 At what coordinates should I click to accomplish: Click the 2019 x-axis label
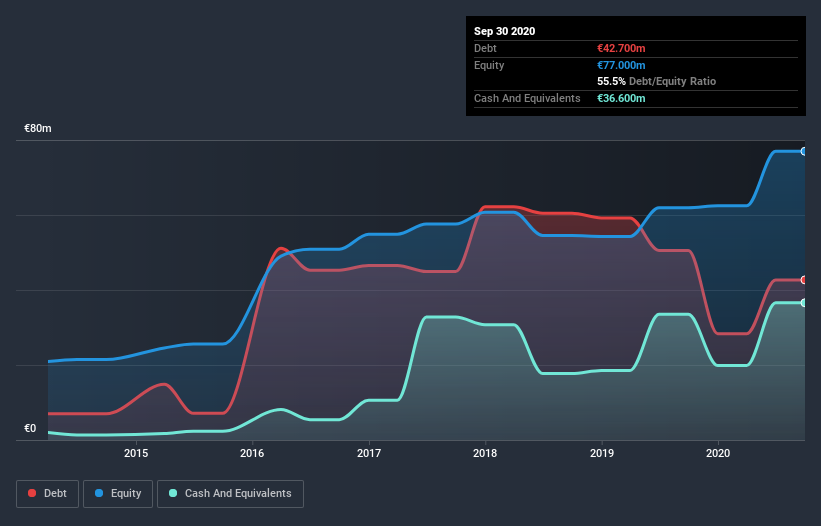[x=602, y=453]
